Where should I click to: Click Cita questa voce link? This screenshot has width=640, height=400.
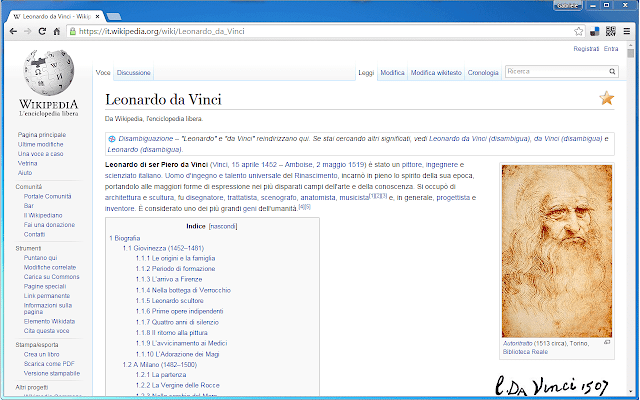46,331
